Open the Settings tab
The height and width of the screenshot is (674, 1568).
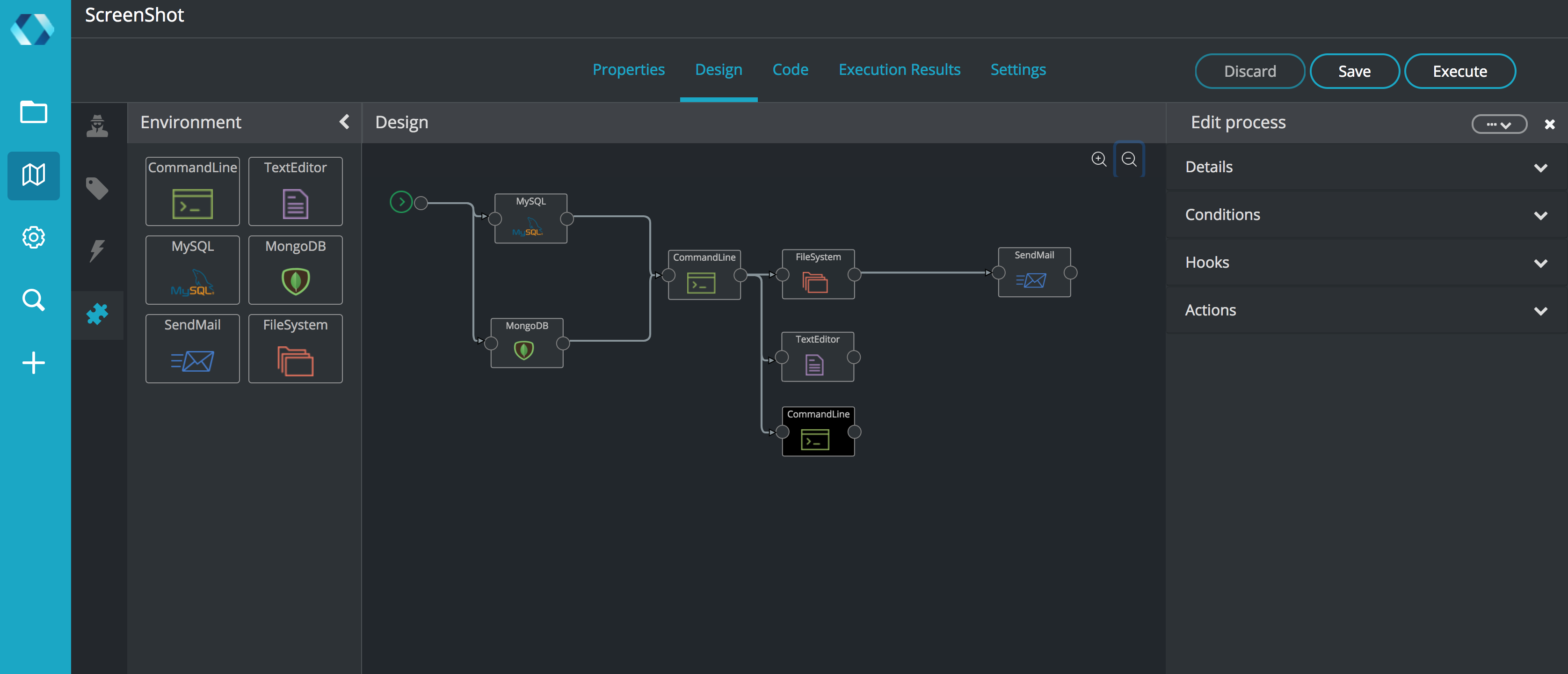[1018, 69]
